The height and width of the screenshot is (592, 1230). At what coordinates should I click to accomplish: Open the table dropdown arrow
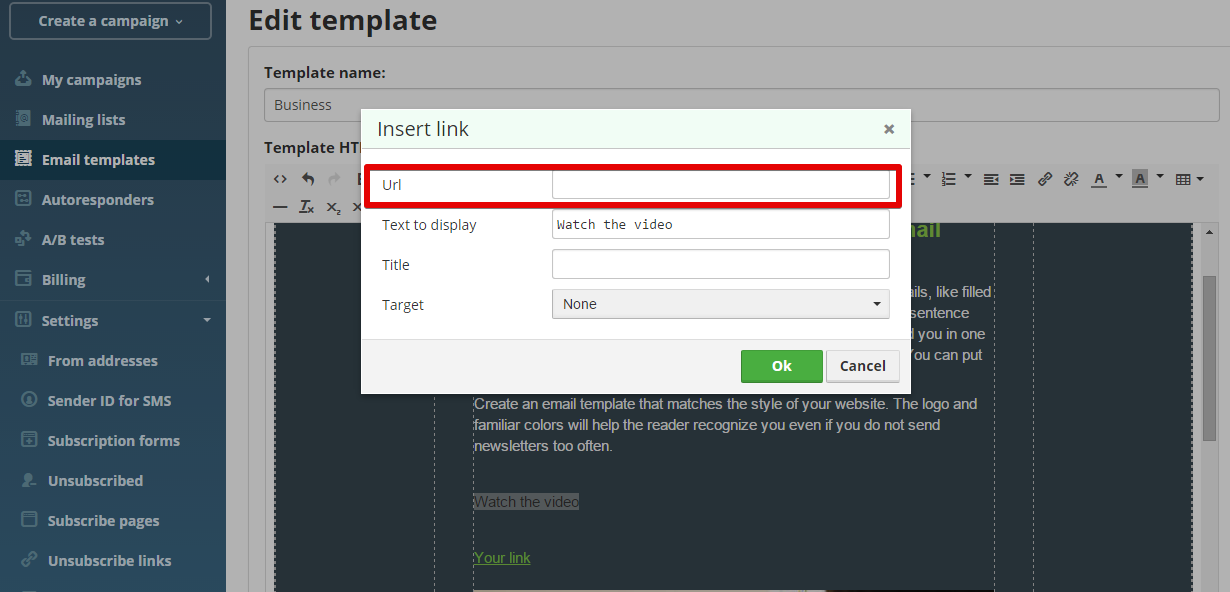tap(1200, 178)
